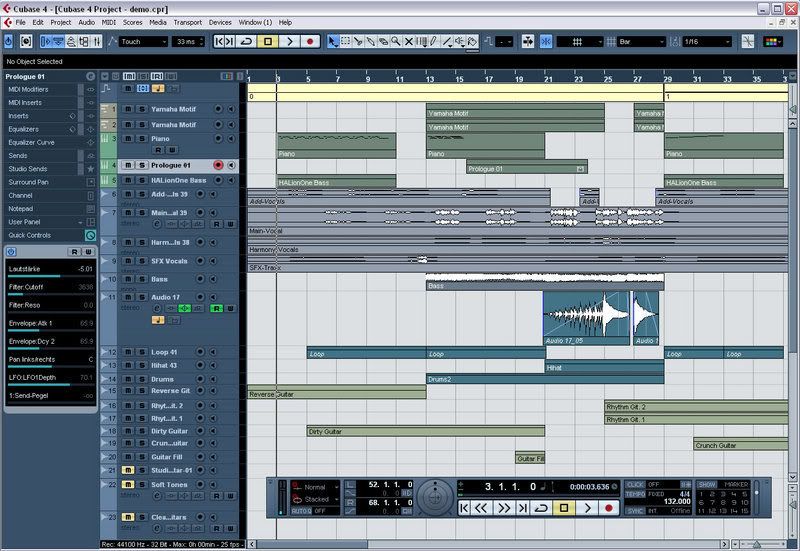Expand the Loop 41 track
Viewport: 800px width, 551px height.
105,352
